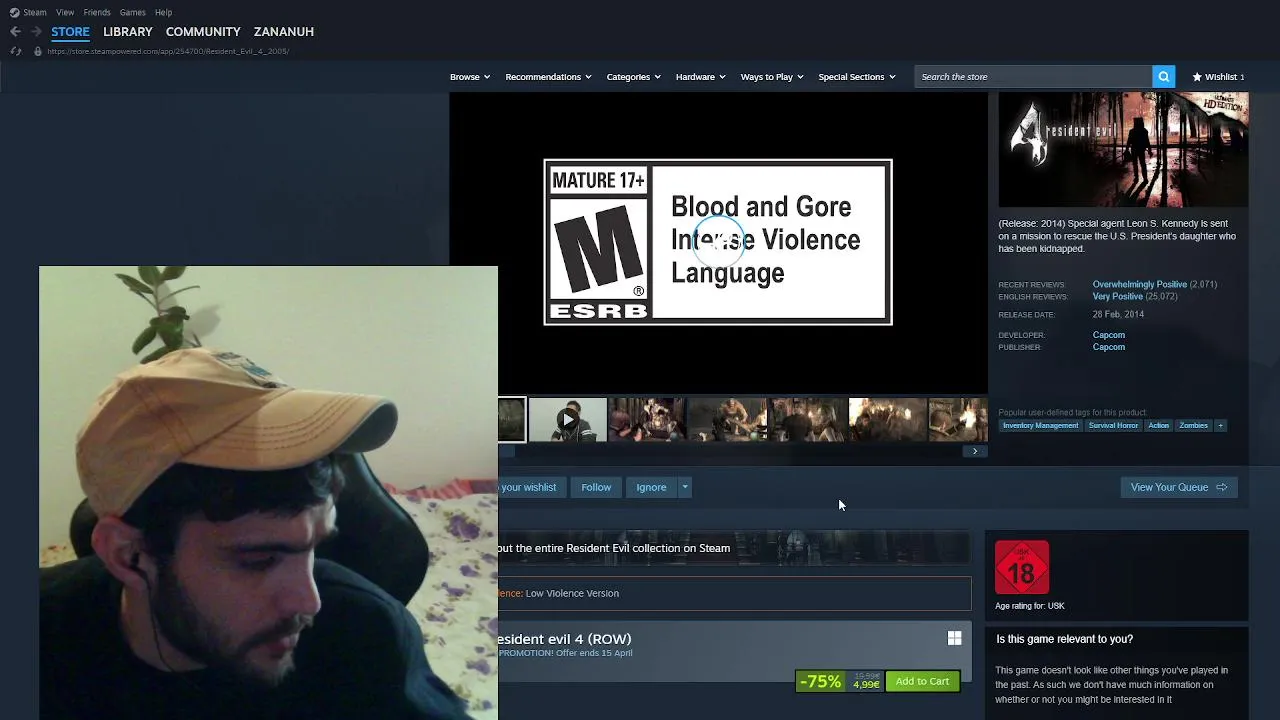Screen dimensions: 1280x720
Task: Click the padlock icon beside the URL
Action: tap(38, 51)
